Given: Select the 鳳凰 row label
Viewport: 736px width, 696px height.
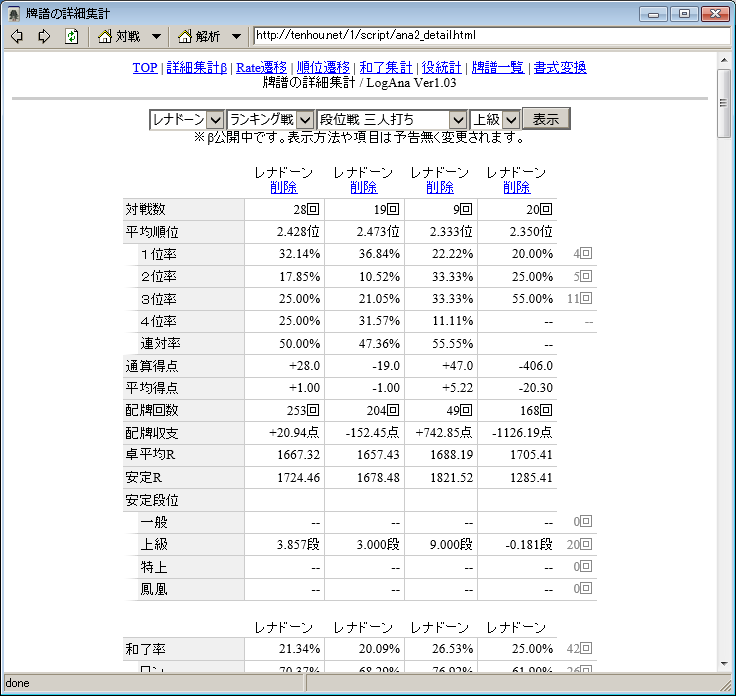Looking at the screenshot, I should tap(154, 589).
